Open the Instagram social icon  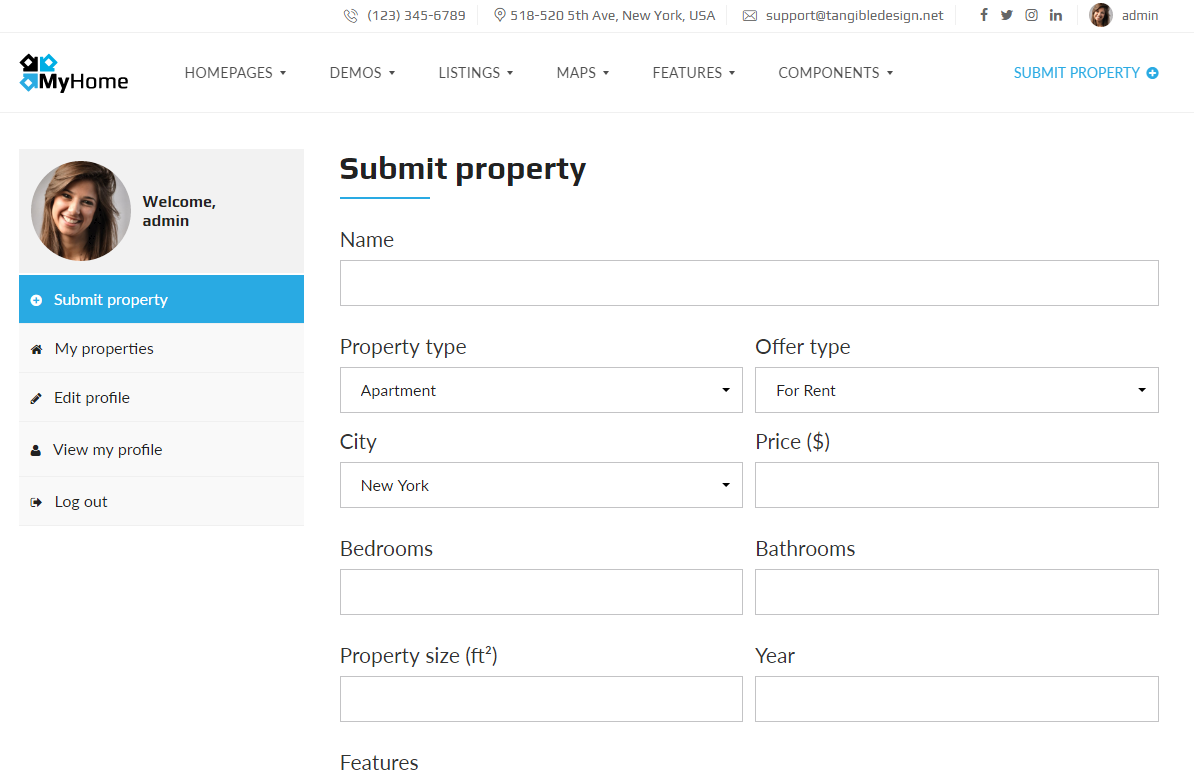click(x=1031, y=15)
